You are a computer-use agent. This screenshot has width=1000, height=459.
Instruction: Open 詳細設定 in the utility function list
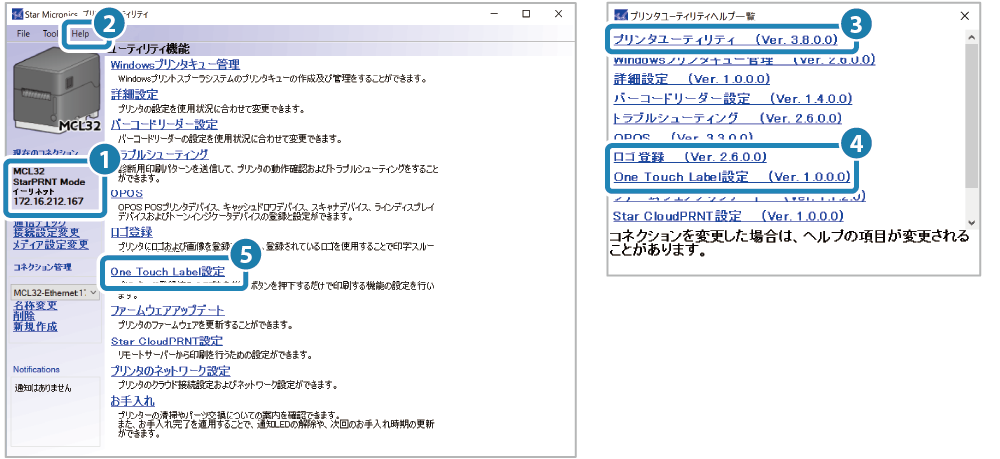click(x=135, y=94)
